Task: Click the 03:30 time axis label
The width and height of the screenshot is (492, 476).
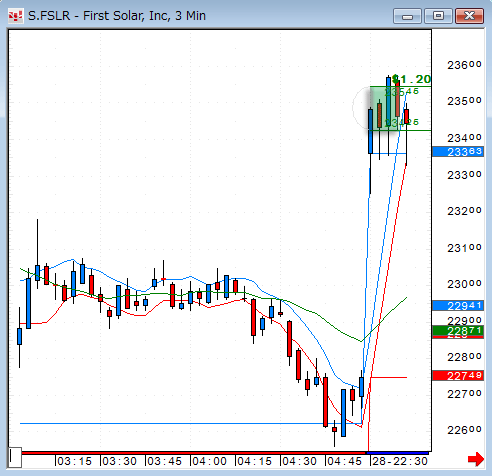Action: tap(119, 461)
